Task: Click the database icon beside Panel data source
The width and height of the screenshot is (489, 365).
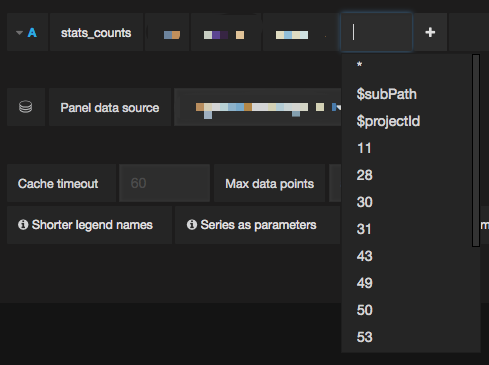Action: pyautogui.click(x=26, y=107)
